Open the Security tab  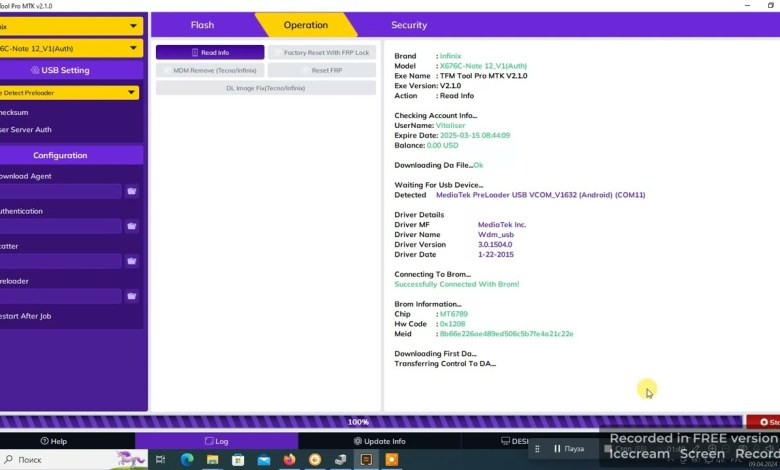408,25
